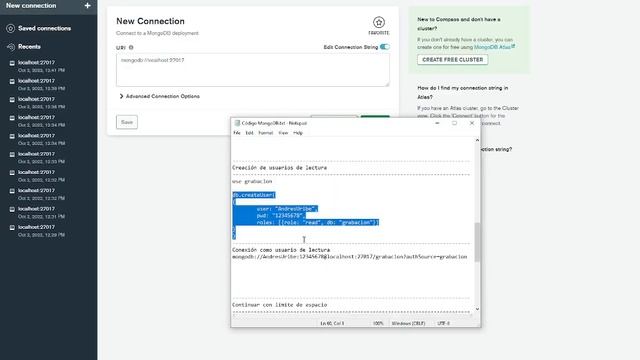Click 'How do I find my connection string' heading
640x360 pixels.
click(462, 92)
